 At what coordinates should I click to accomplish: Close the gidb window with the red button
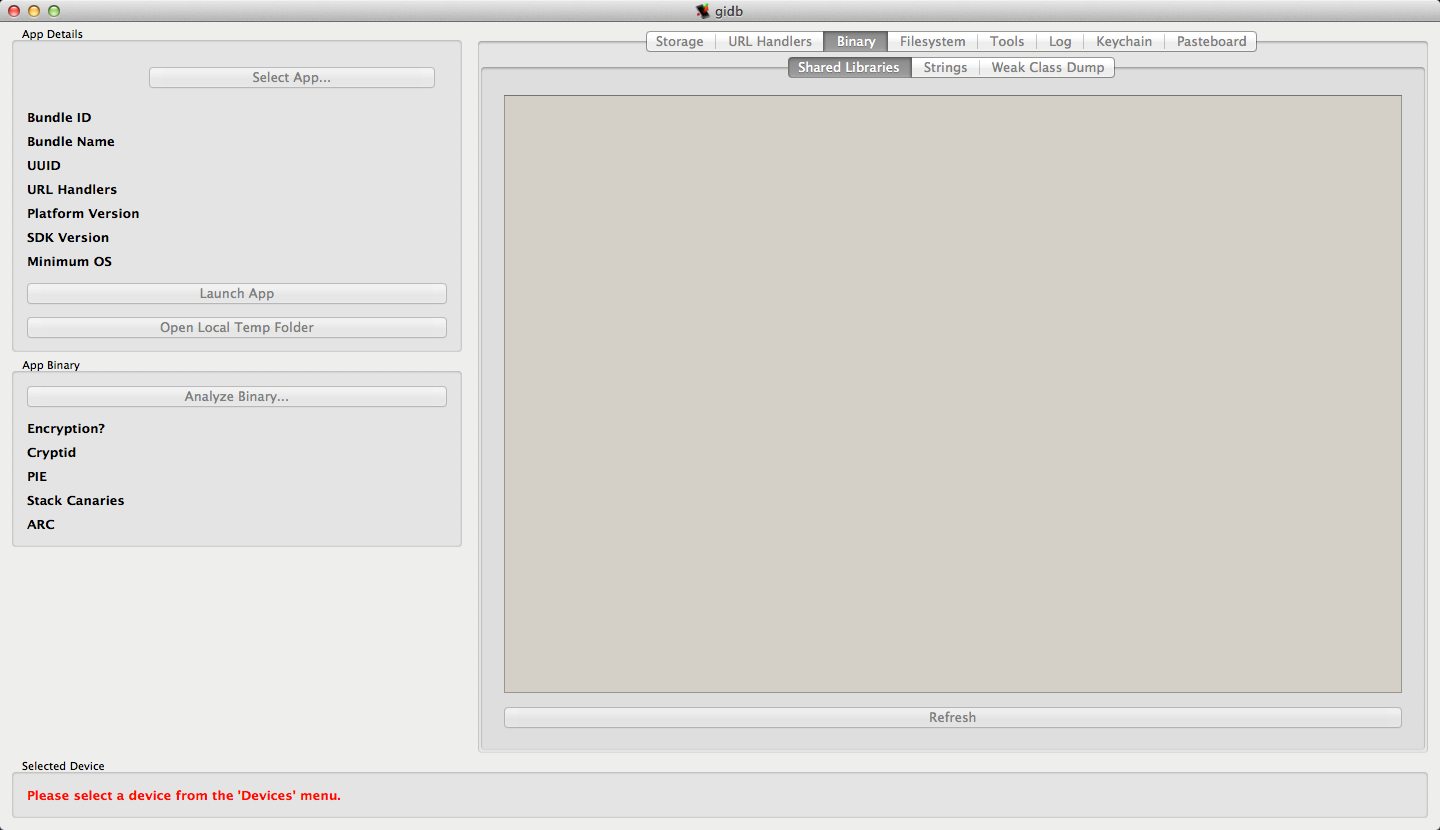click(x=14, y=11)
